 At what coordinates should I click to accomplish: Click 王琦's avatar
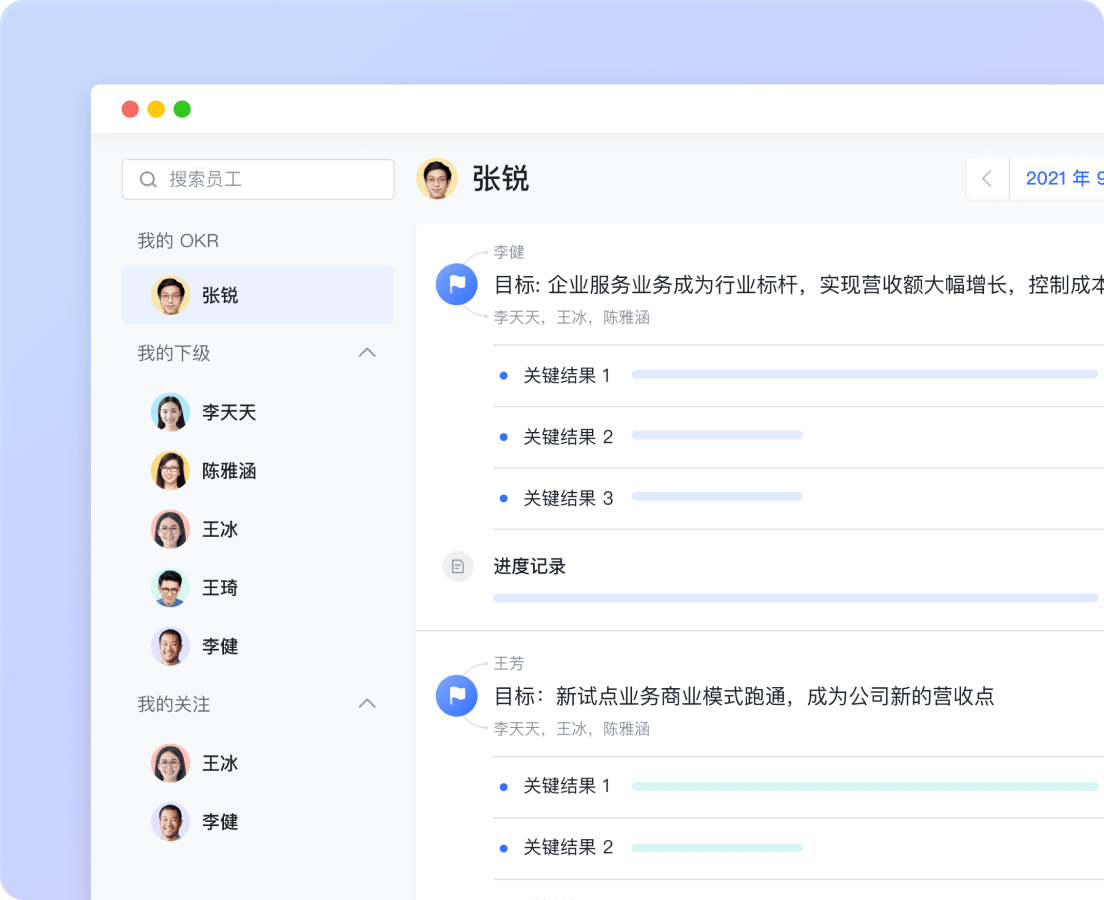170,587
